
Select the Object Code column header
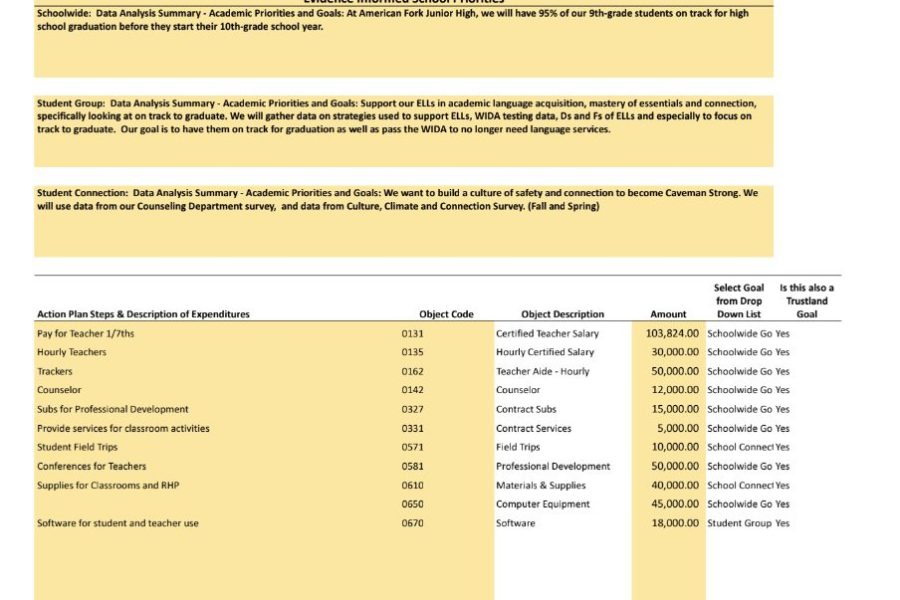[x=446, y=314]
